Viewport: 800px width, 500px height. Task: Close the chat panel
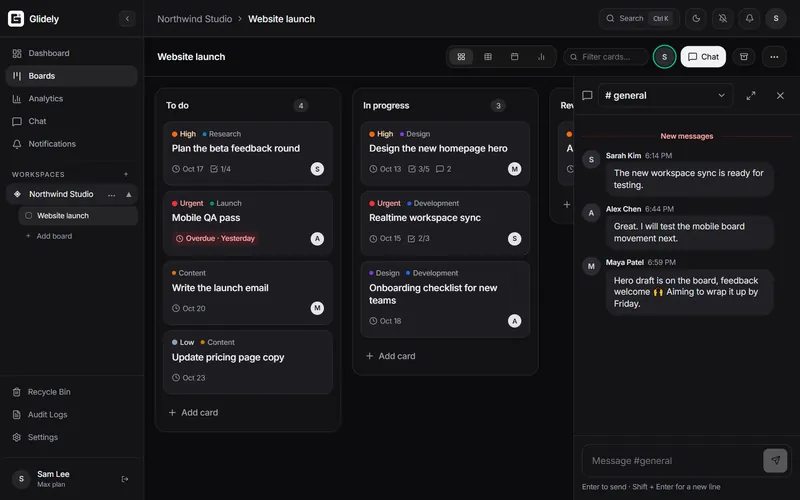780,95
